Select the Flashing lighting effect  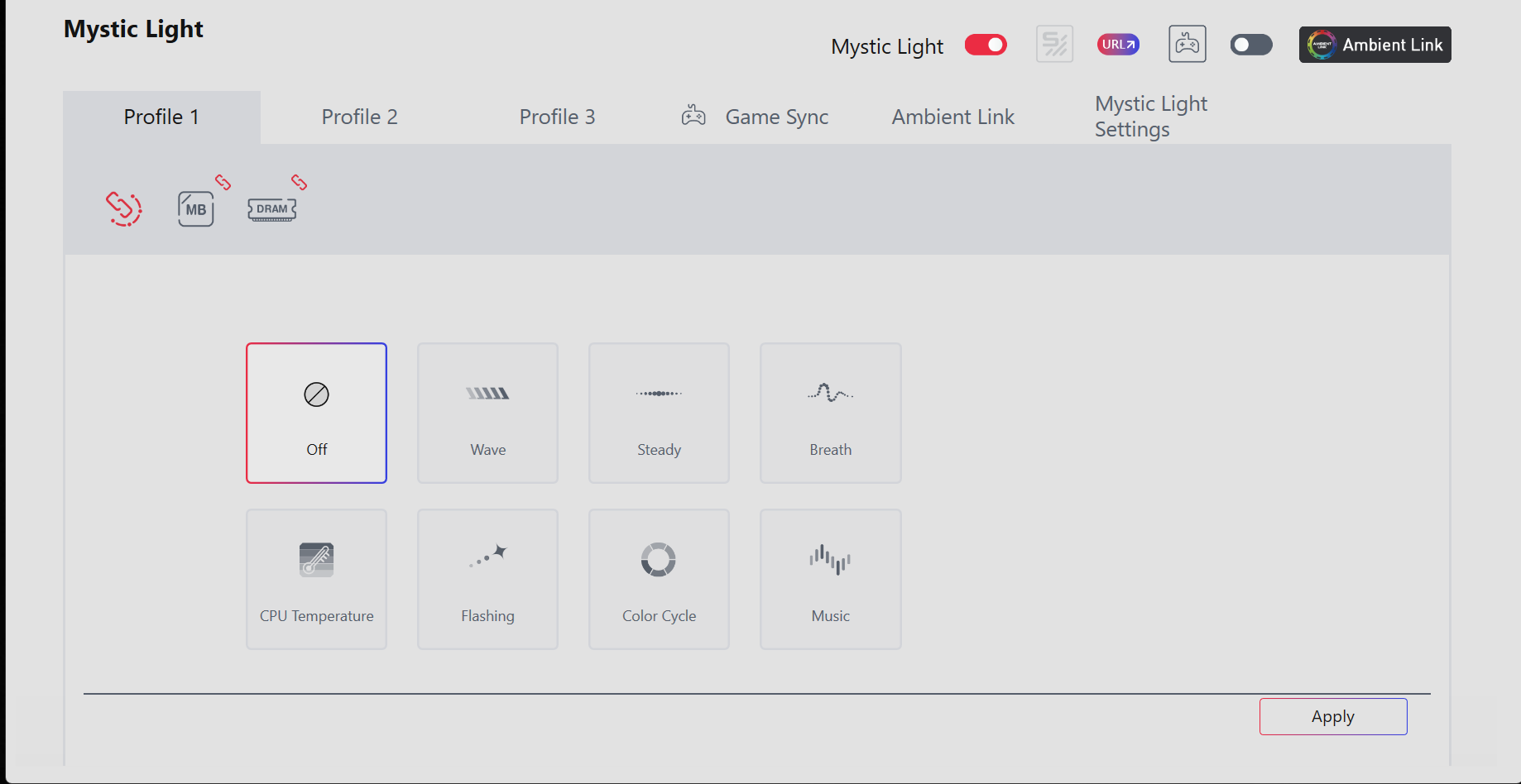tap(488, 580)
